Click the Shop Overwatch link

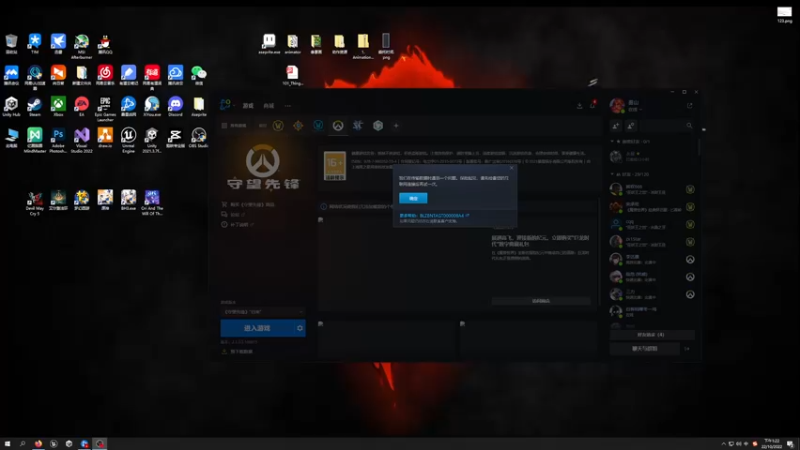[249, 205]
